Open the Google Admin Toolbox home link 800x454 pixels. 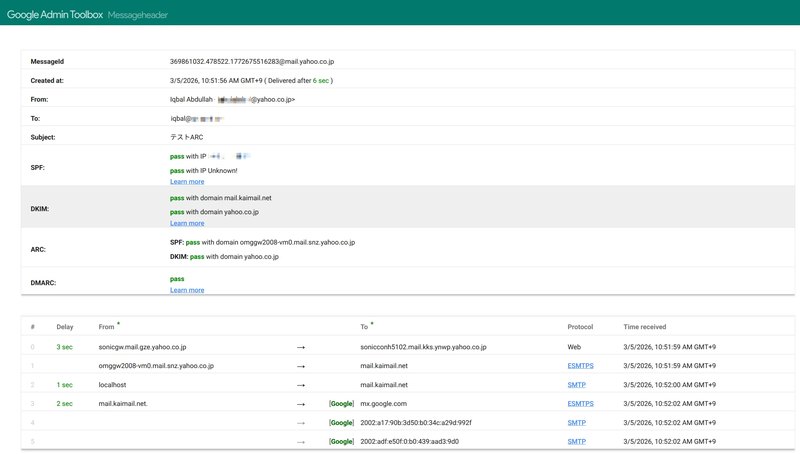point(55,15)
